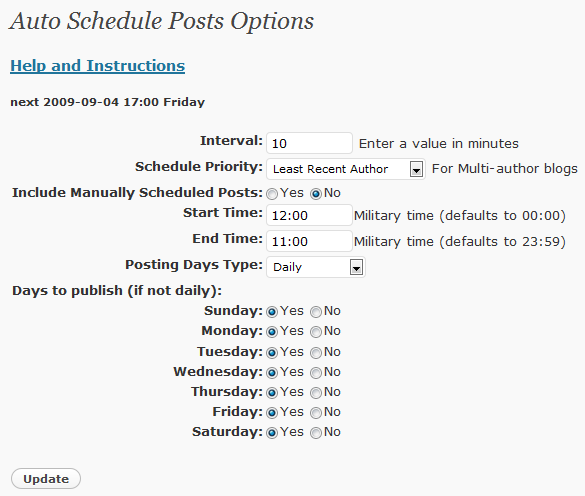Select Yes radio for Wednesday
The width and height of the screenshot is (585, 496).
pyautogui.click(x=272, y=372)
